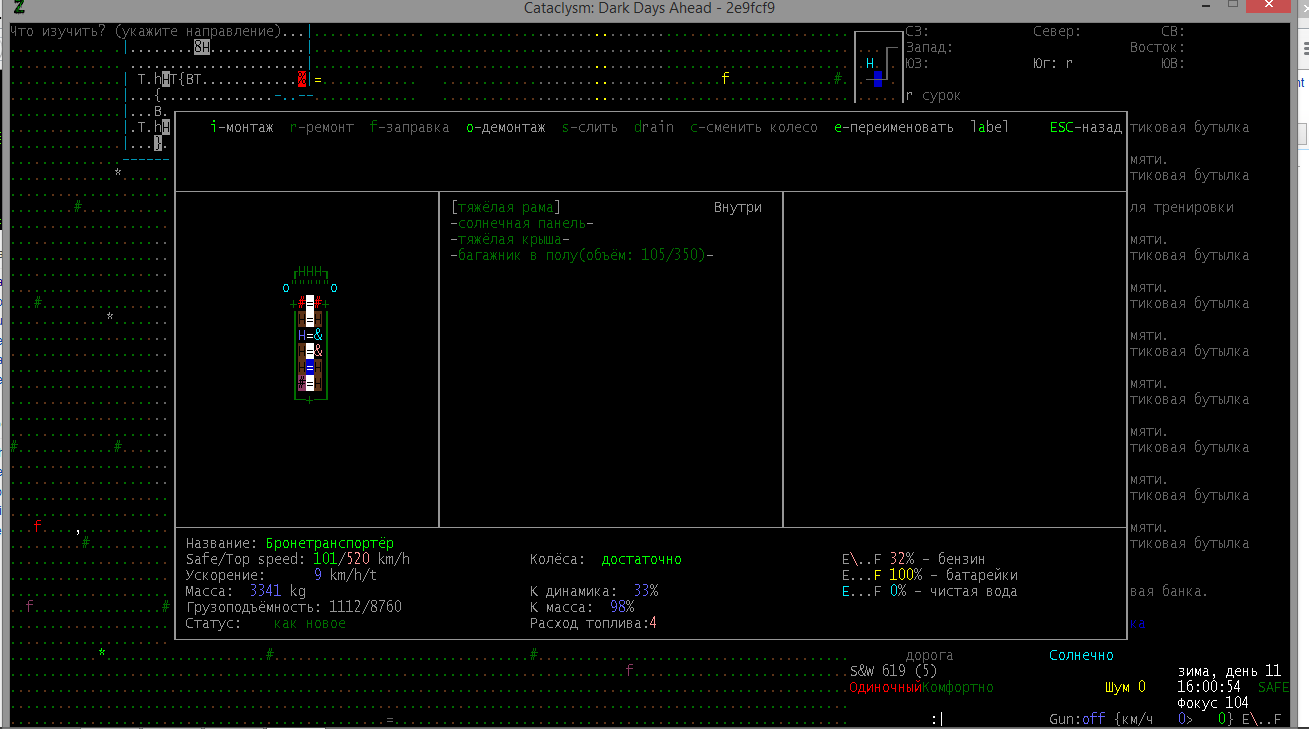The width and height of the screenshot is (1309, 729).
Task: Choose the i-монтаж install command
Action: (x=242, y=128)
